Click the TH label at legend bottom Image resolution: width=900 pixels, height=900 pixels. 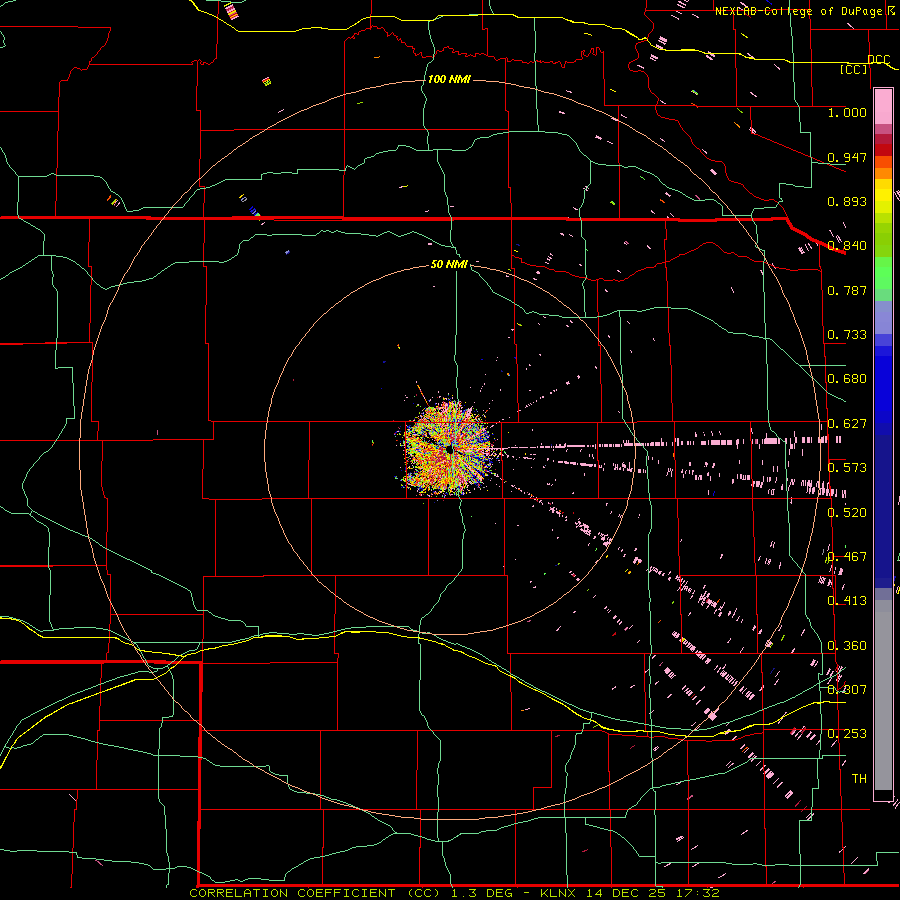(859, 779)
